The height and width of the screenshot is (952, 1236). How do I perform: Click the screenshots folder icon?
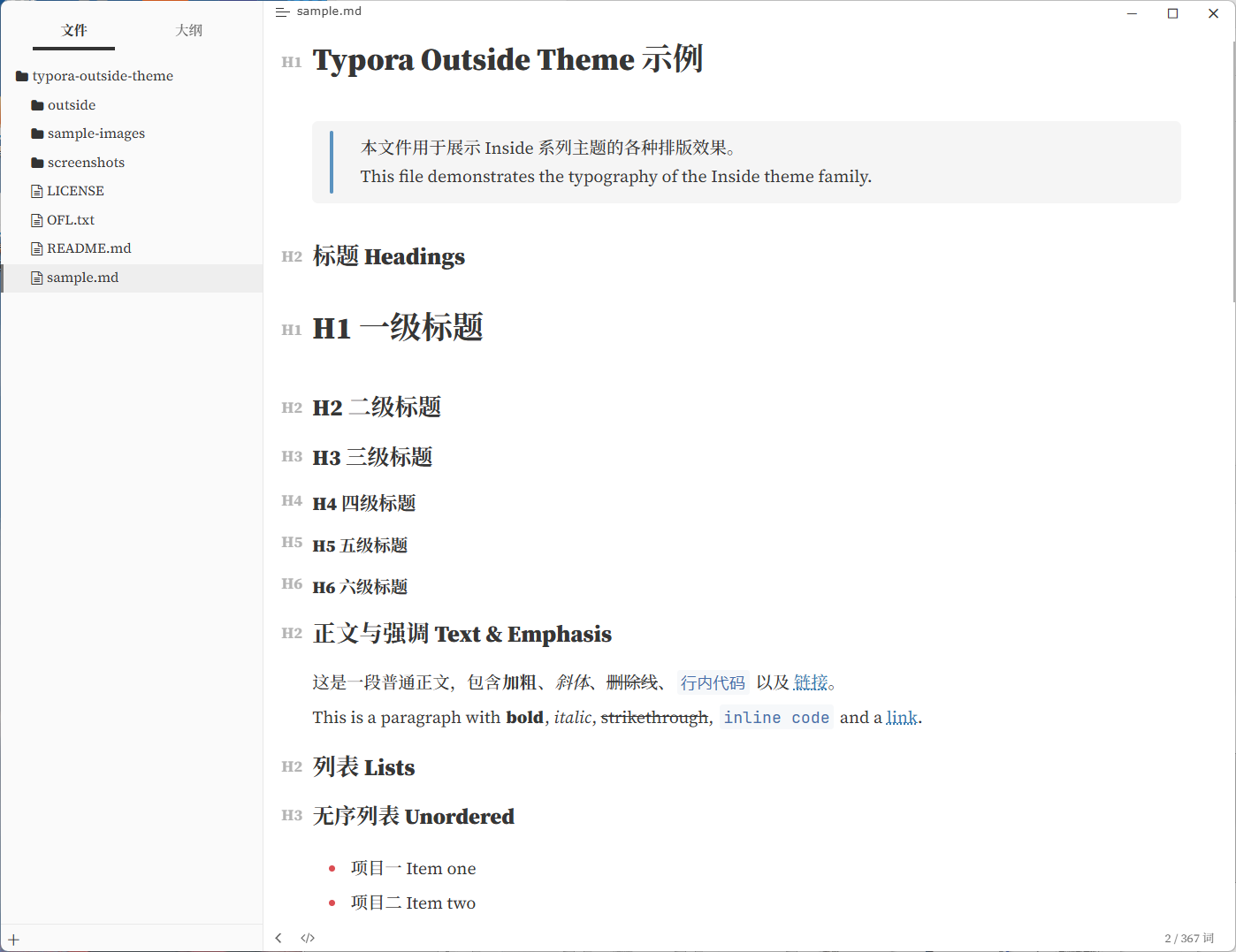(37, 163)
